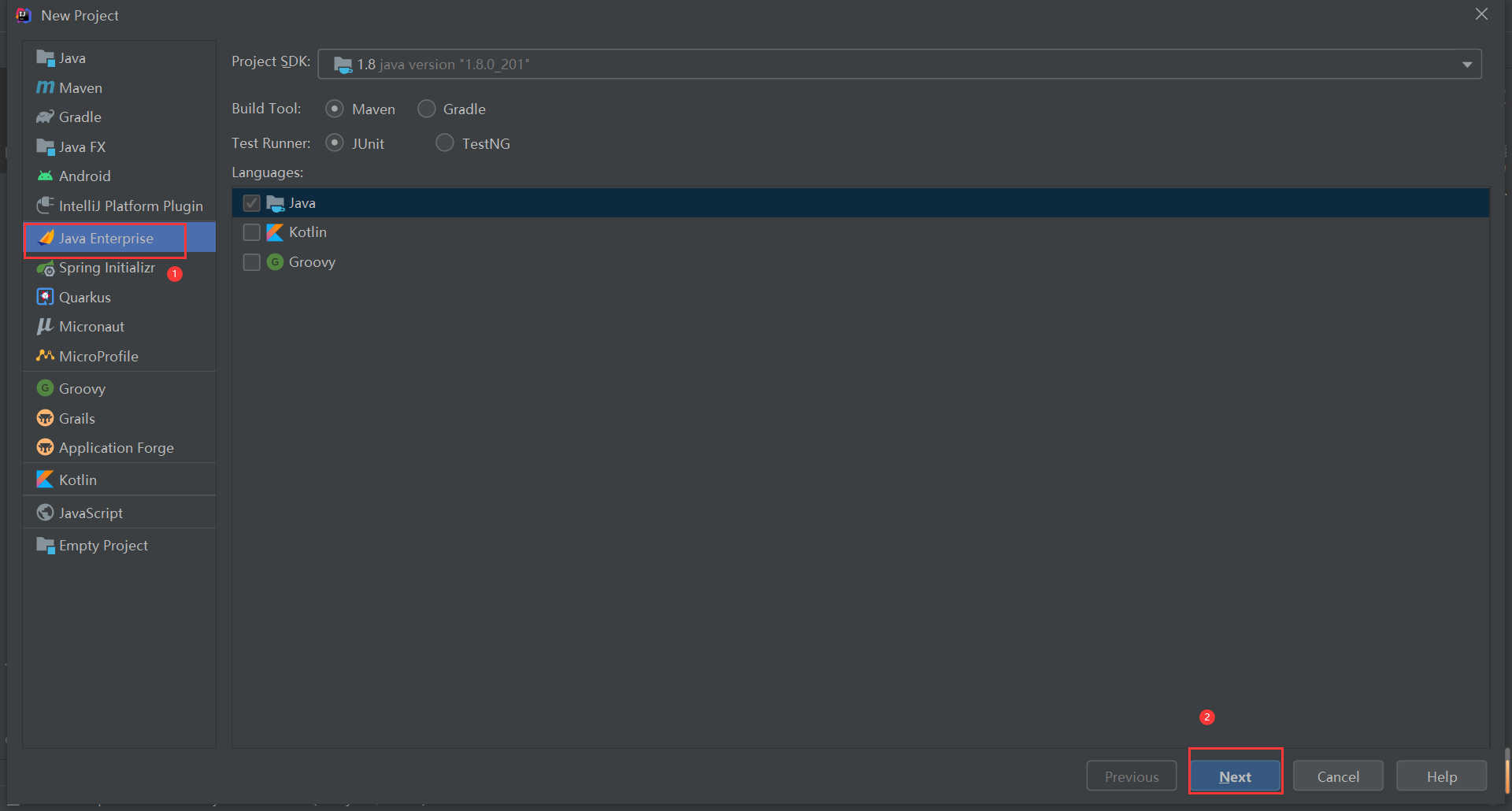The width and height of the screenshot is (1512, 811).
Task: Click the Java project type icon
Action: pyautogui.click(x=45, y=58)
